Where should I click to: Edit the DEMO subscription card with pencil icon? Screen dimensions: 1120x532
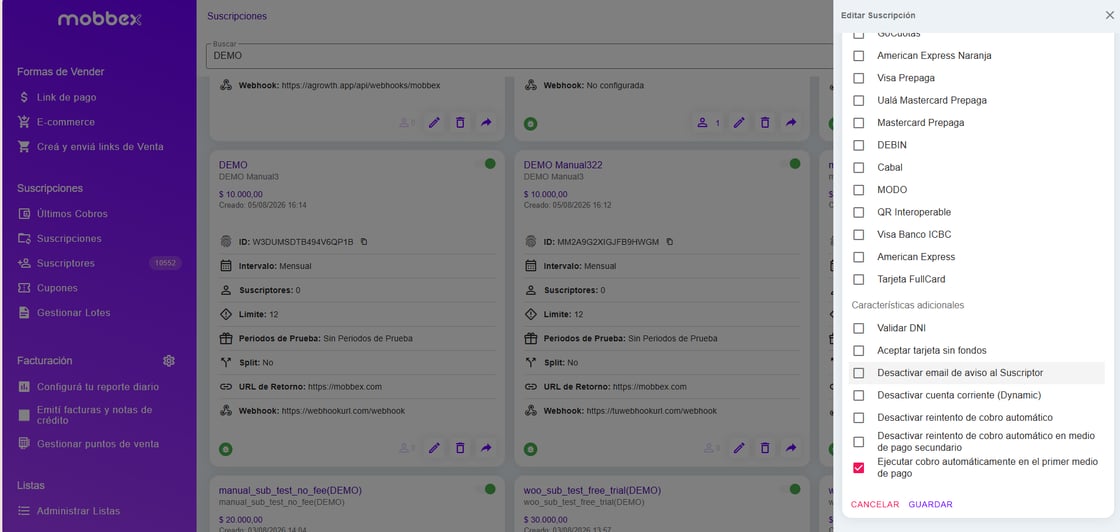click(x=434, y=448)
